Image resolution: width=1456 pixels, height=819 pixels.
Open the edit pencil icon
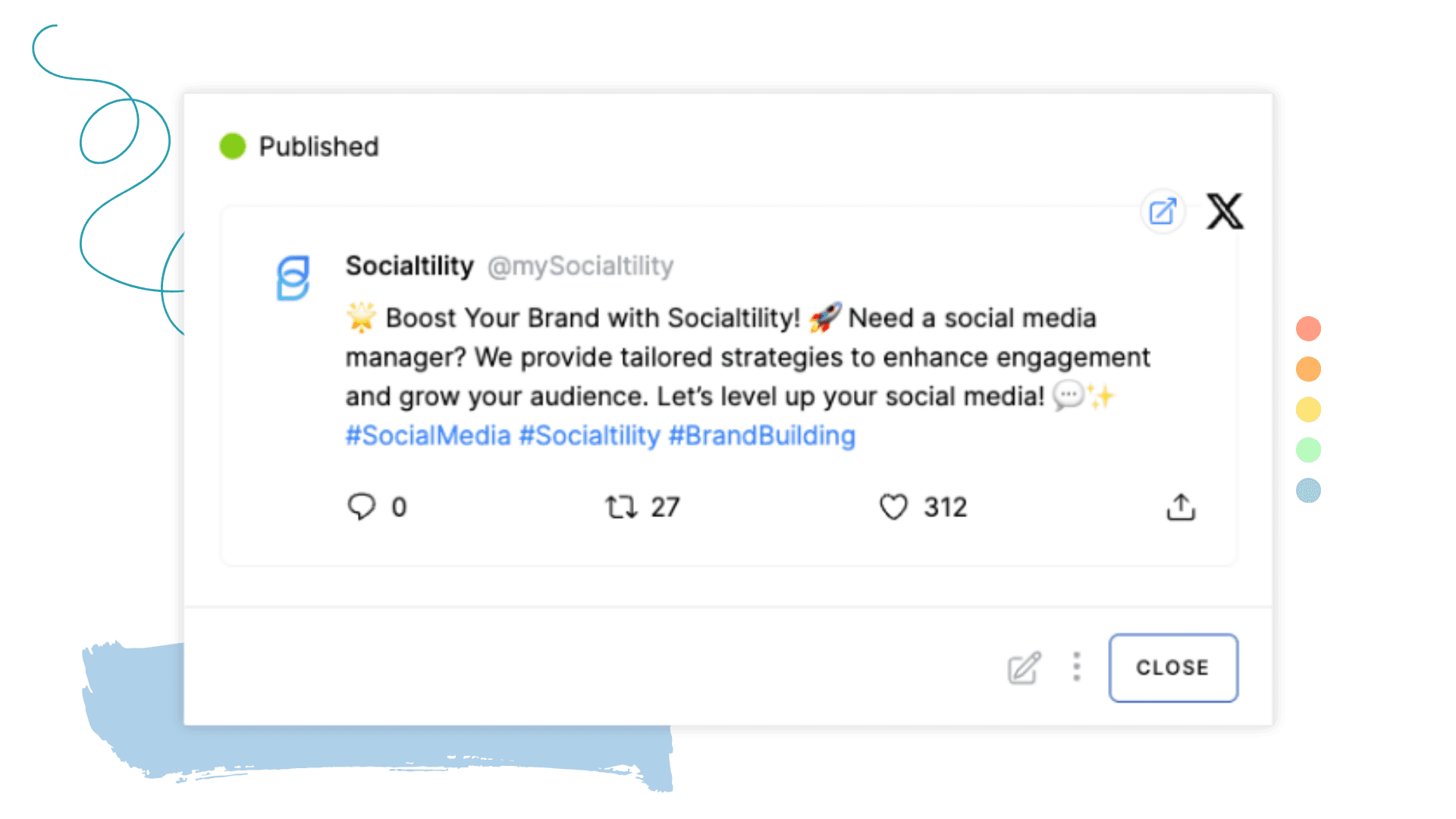[x=1023, y=668]
